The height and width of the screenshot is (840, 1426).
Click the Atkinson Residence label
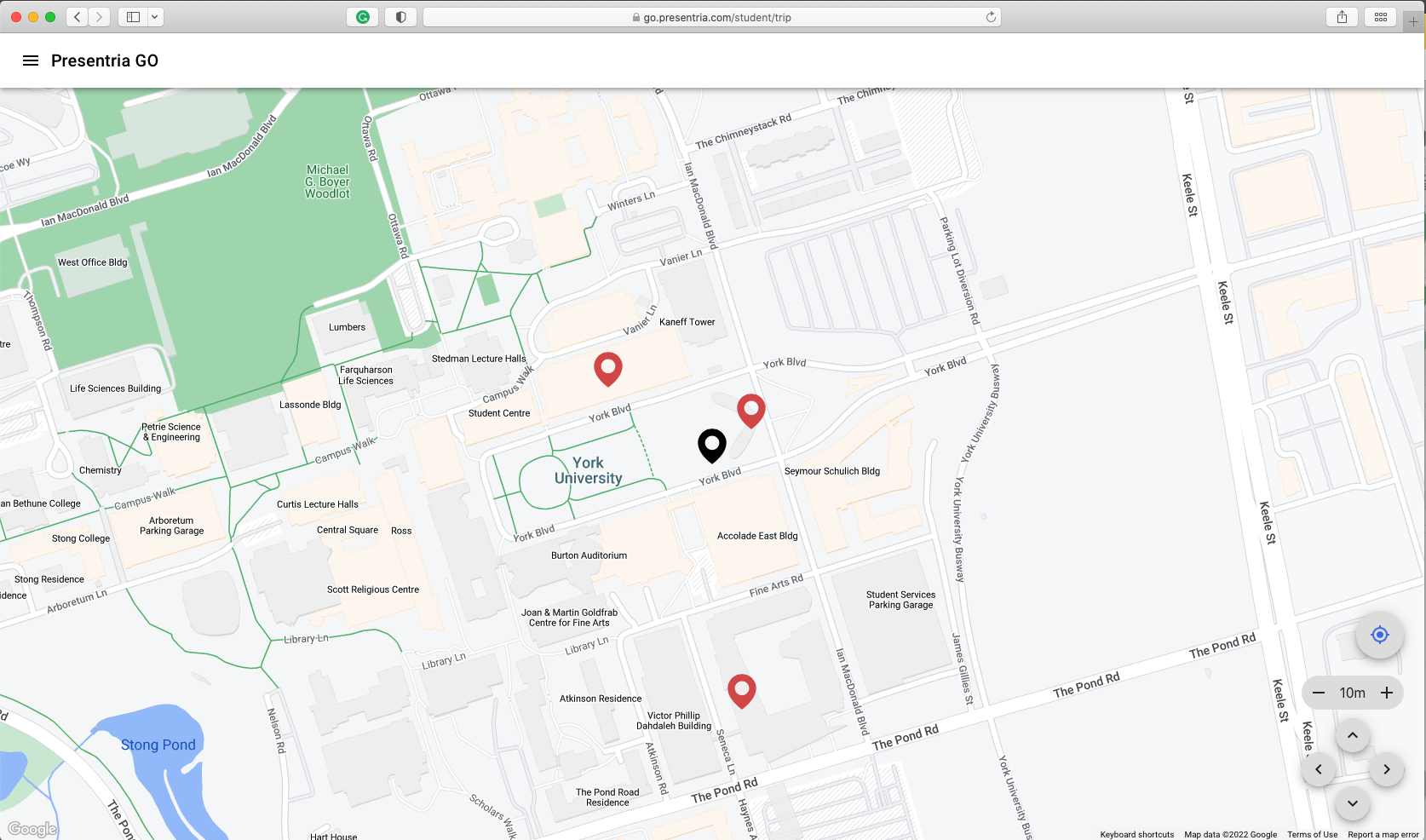click(601, 699)
